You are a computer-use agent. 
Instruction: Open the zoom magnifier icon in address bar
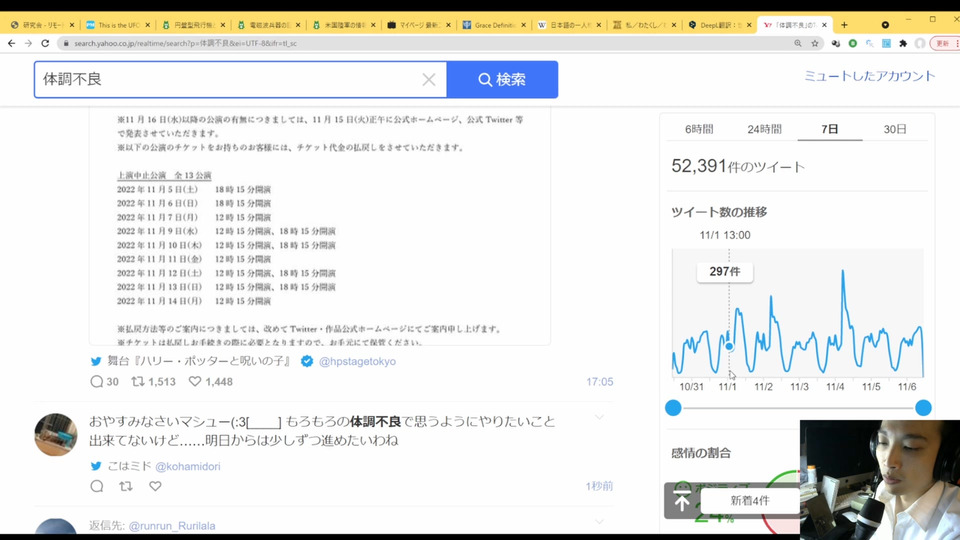pos(798,43)
